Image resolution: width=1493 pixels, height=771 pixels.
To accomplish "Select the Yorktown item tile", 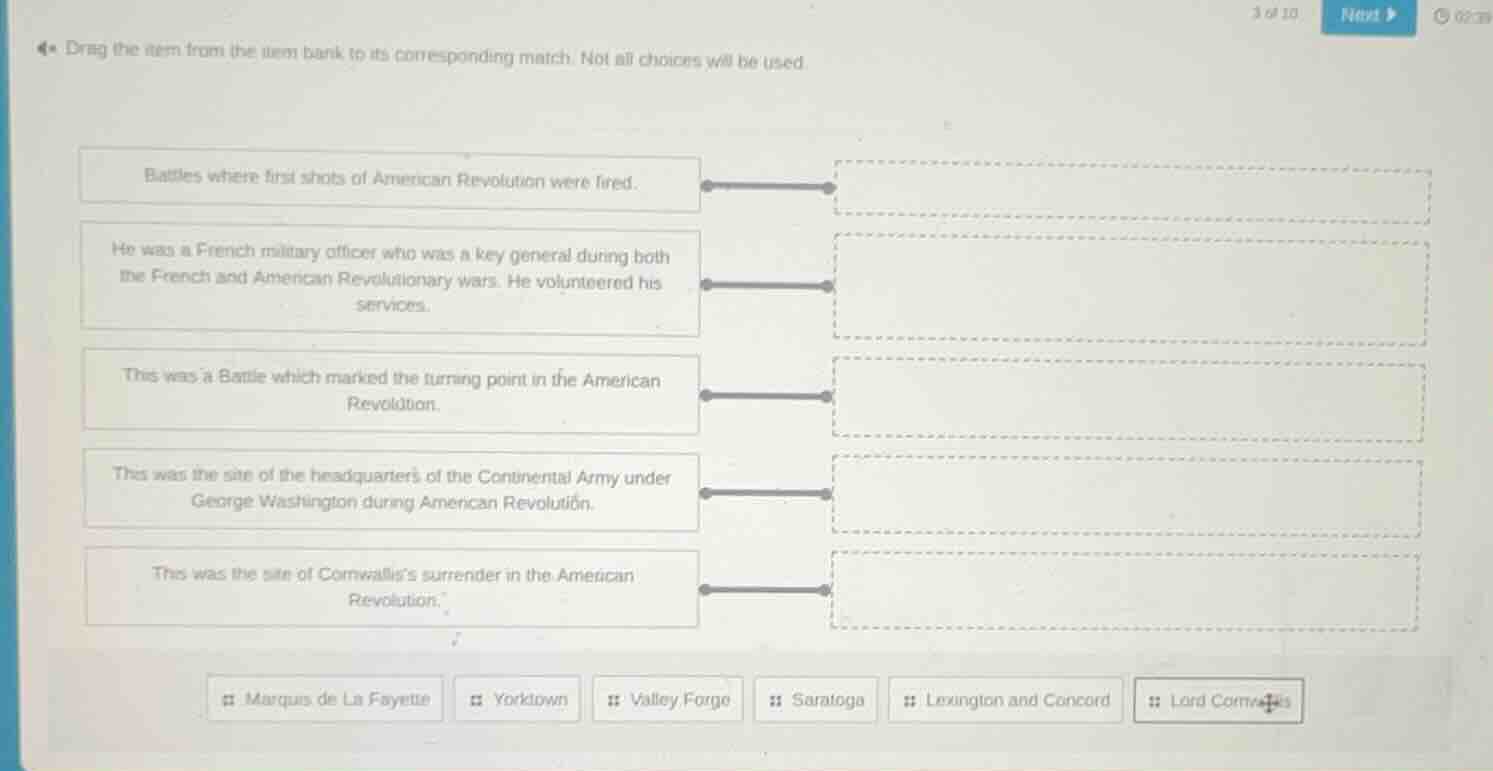I will click(x=516, y=701).
